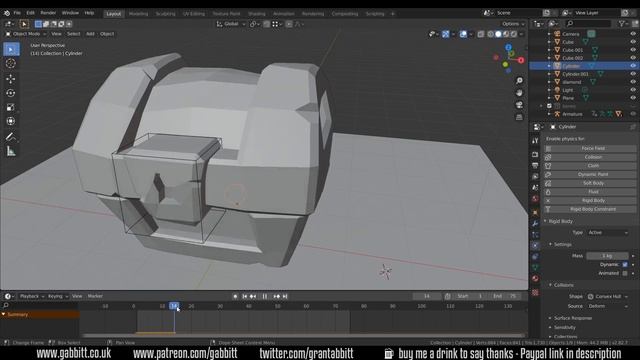
Task: Switch perspective/orthographic grid icon
Action: (x=519, y=117)
